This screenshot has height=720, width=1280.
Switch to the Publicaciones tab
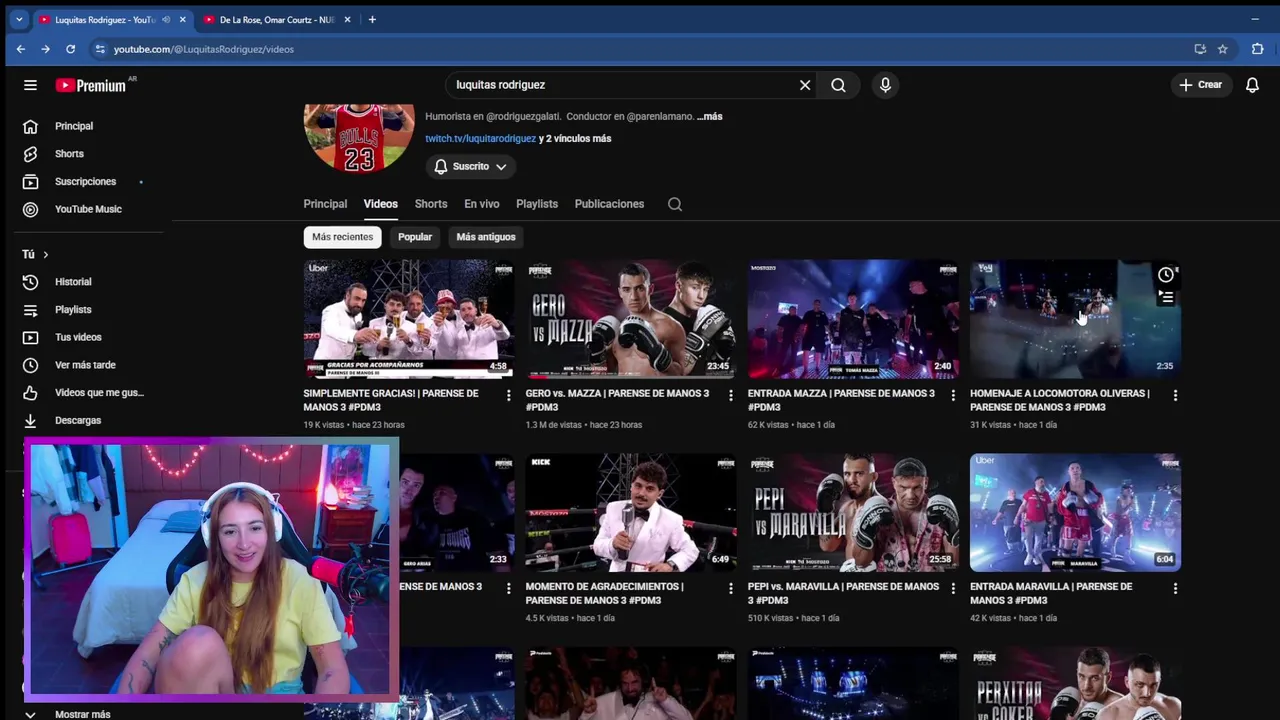609,204
